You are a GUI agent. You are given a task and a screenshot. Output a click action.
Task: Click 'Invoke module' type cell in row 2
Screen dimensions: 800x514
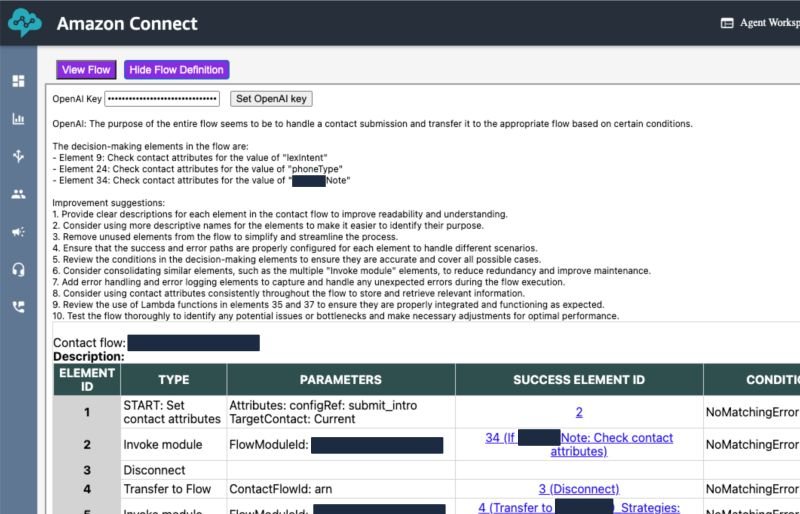pos(173,445)
